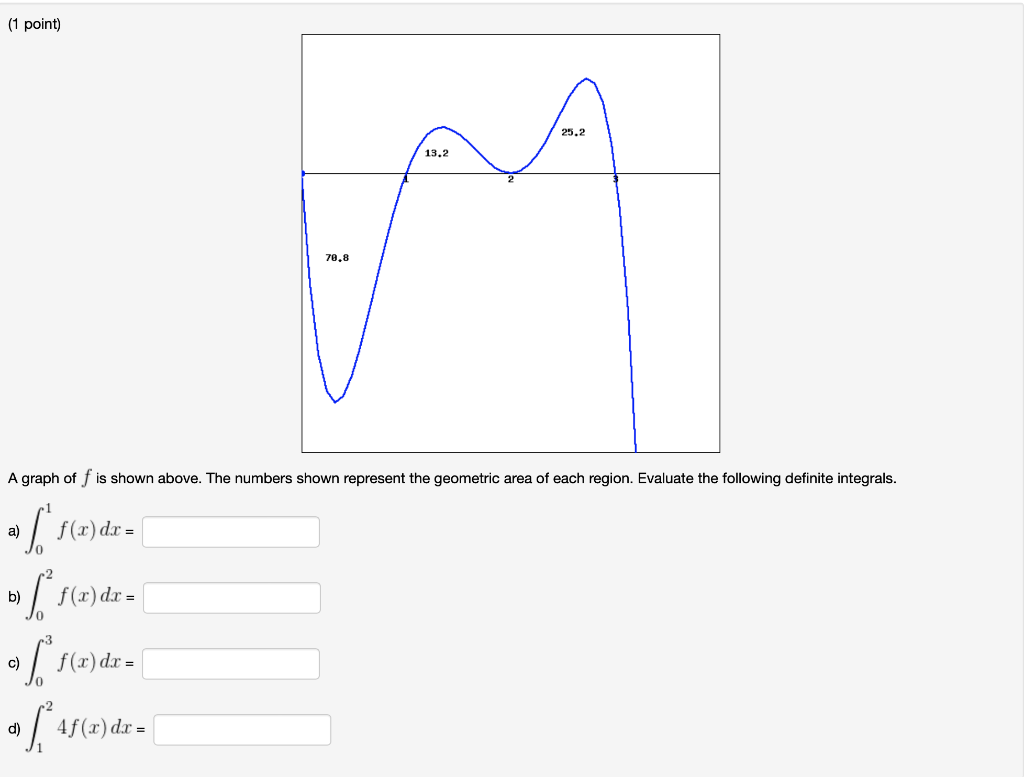Viewport: 1024px width, 777px height.
Task: Click the answer input field for part d
Action: coord(242,729)
